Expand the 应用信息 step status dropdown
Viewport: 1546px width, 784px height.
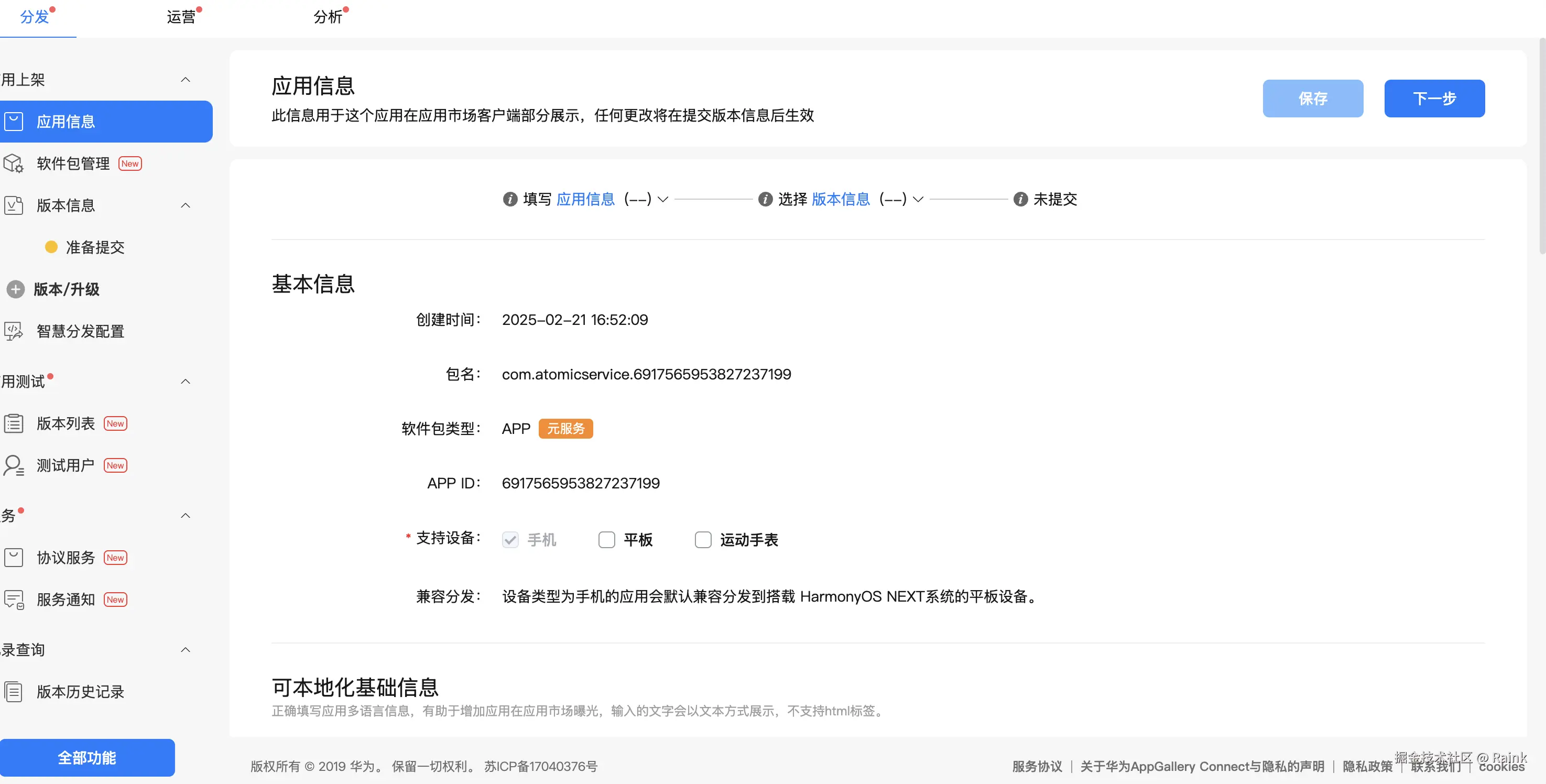click(662, 199)
